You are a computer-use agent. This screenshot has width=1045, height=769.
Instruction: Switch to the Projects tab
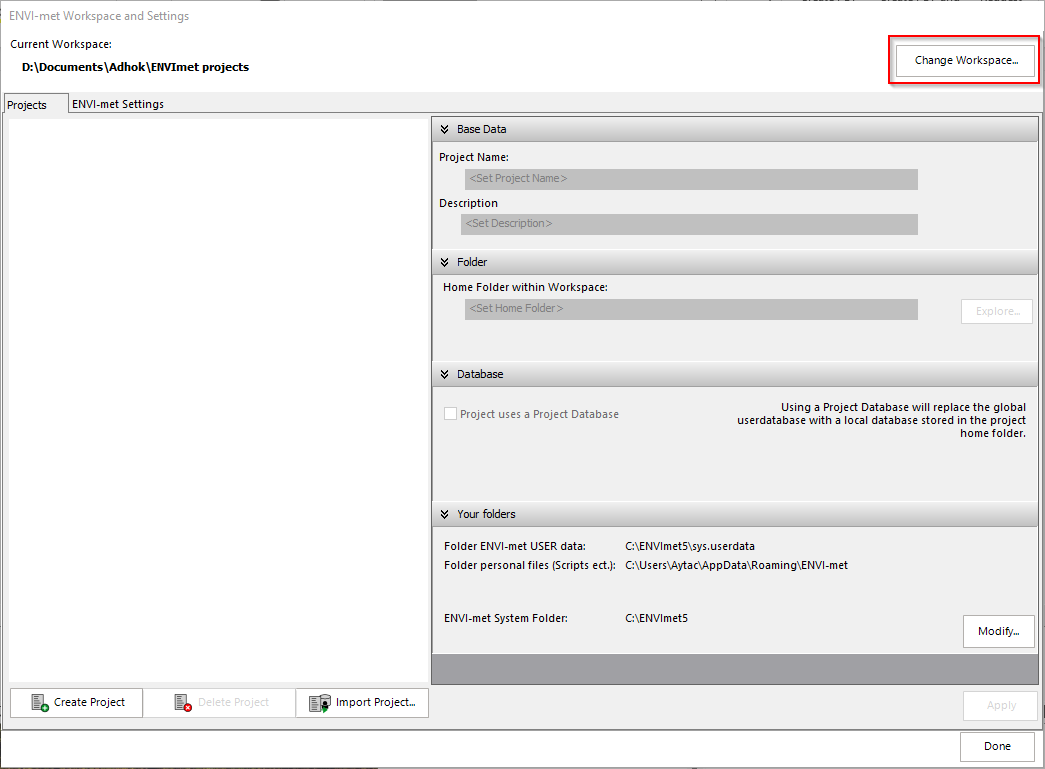pos(27,105)
